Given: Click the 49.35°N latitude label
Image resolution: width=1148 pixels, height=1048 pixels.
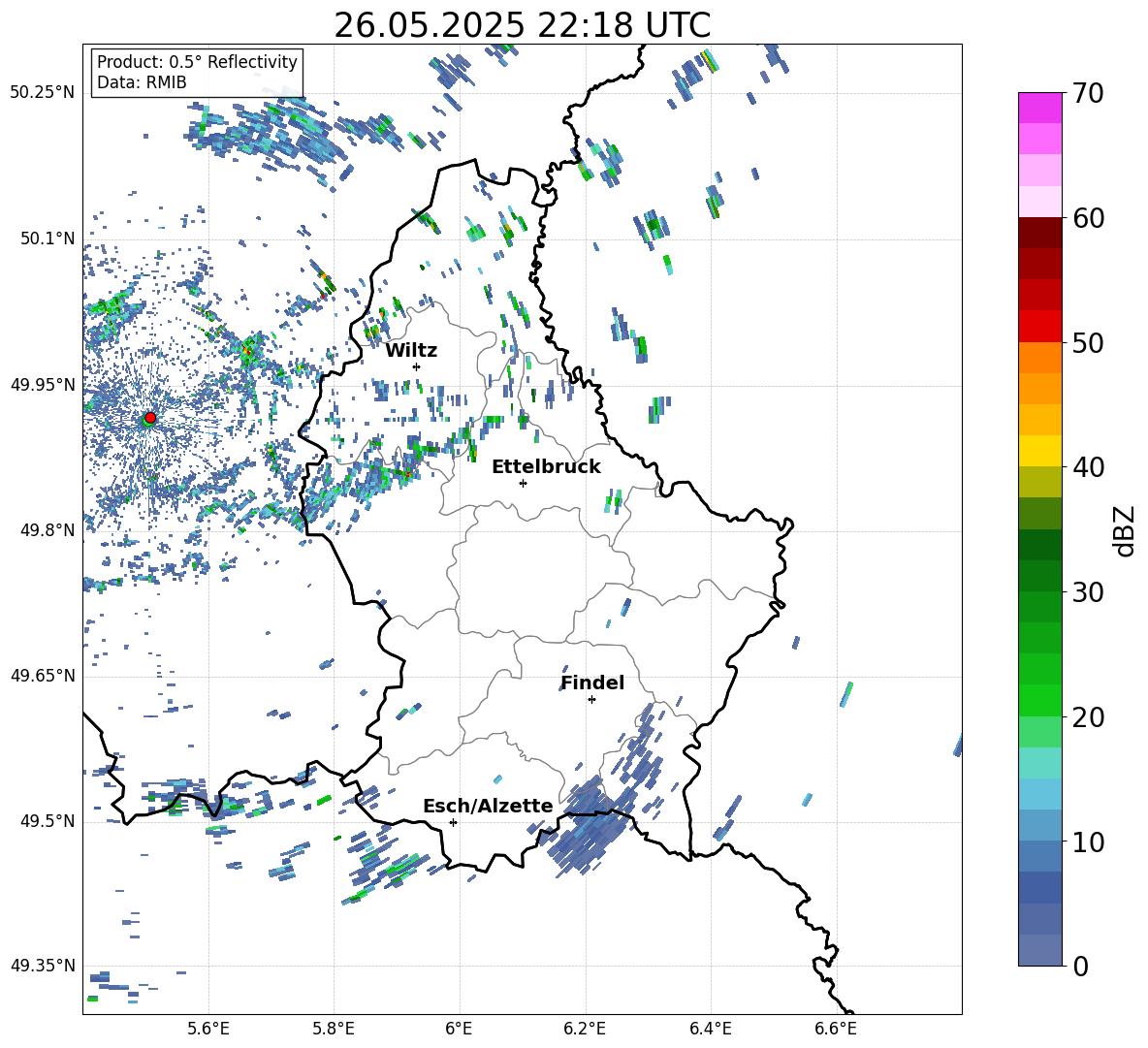Looking at the screenshot, I should pyautogui.click(x=43, y=966).
